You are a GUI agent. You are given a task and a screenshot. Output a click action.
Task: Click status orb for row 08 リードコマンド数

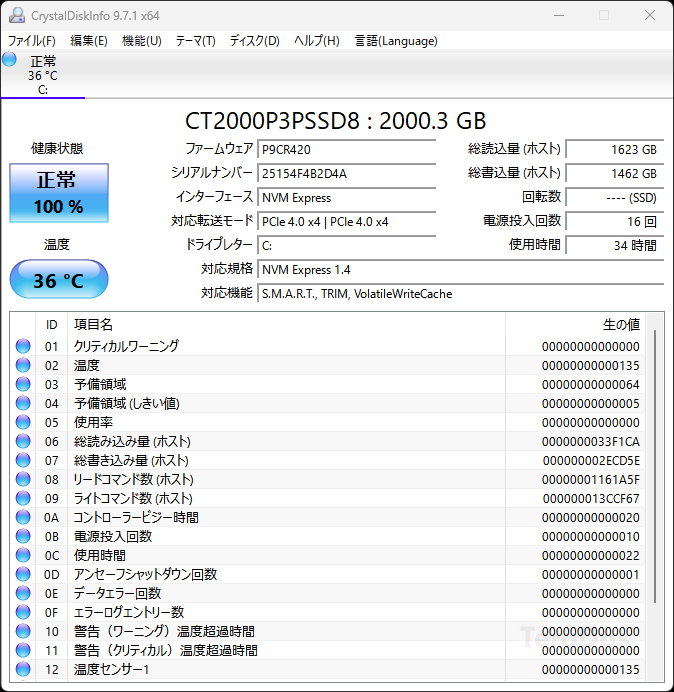pyautogui.click(x=23, y=479)
